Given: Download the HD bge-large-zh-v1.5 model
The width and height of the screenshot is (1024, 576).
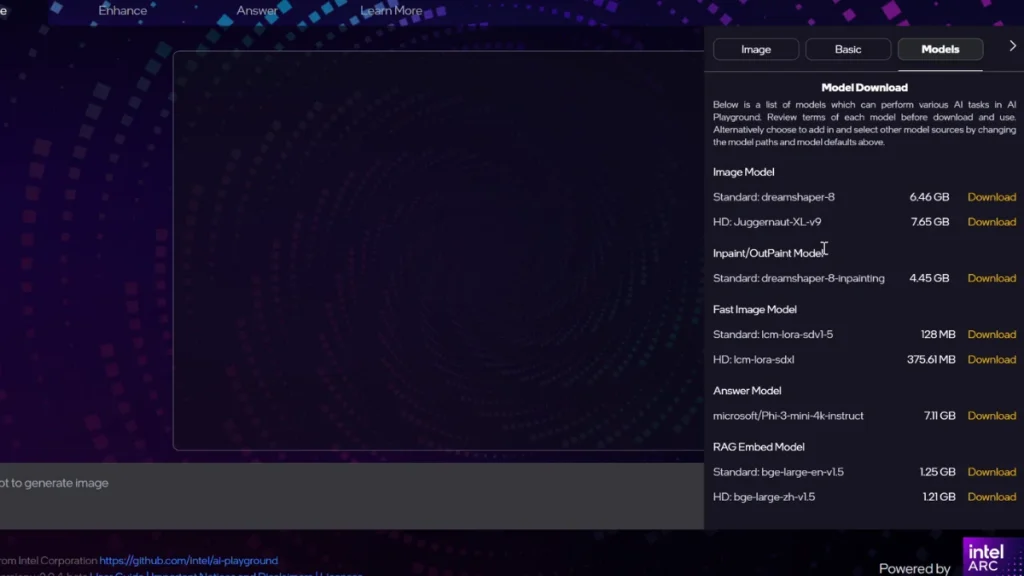Looking at the screenshot, I should (991, 497).
